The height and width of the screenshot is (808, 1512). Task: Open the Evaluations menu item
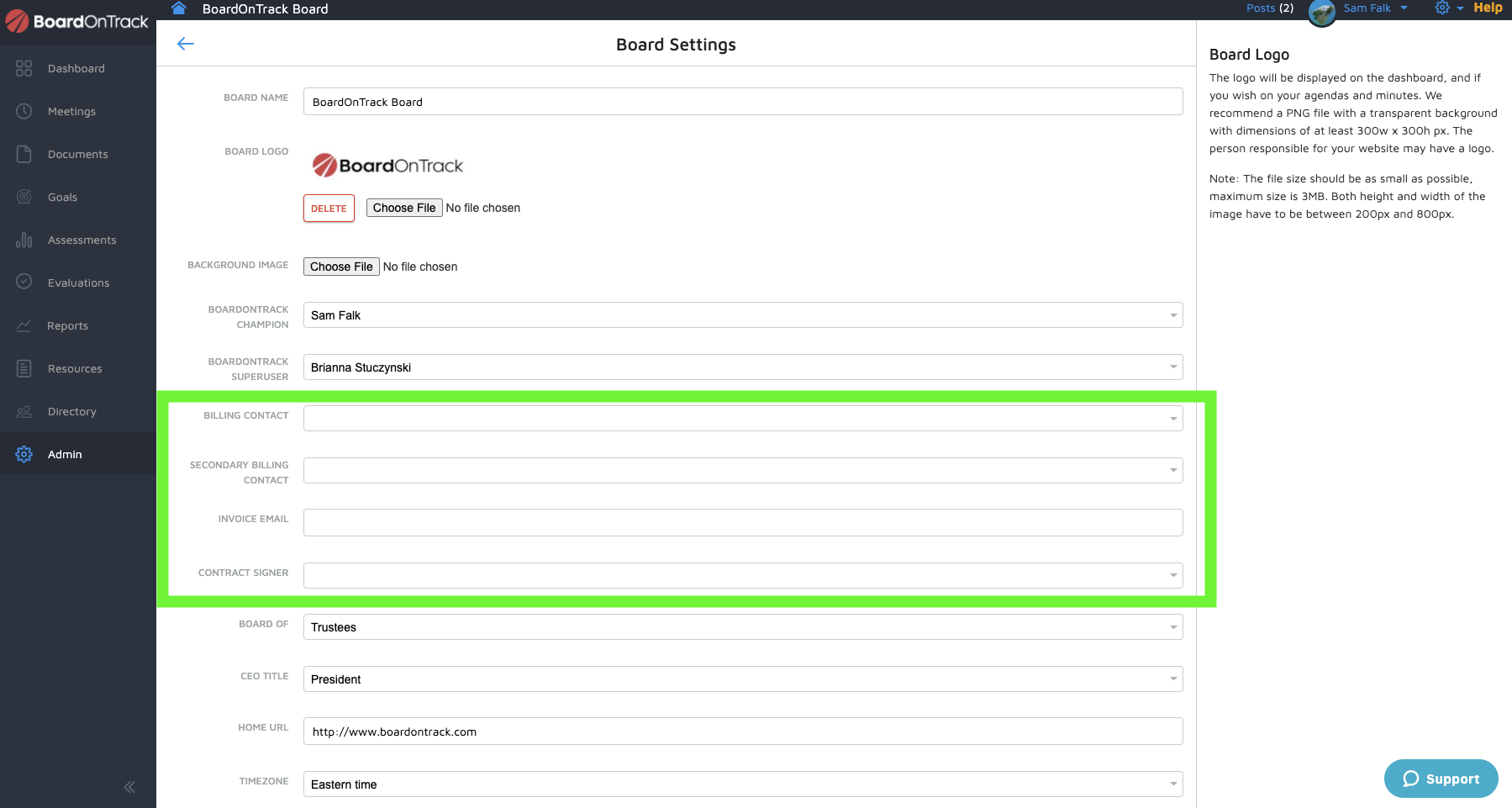78,283
